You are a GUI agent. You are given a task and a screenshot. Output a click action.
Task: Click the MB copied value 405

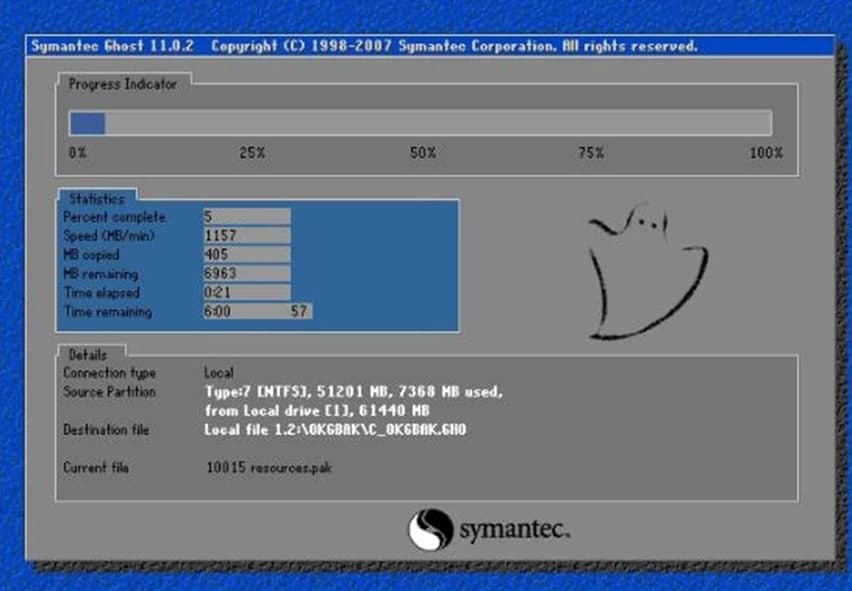(x=246, y=255)
